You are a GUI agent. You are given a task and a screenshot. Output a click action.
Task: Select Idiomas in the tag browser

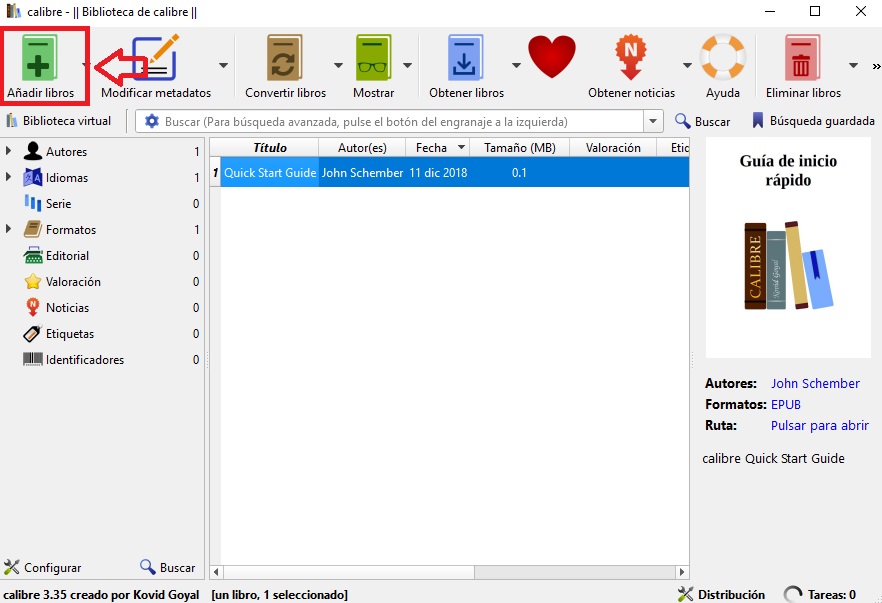66,178
